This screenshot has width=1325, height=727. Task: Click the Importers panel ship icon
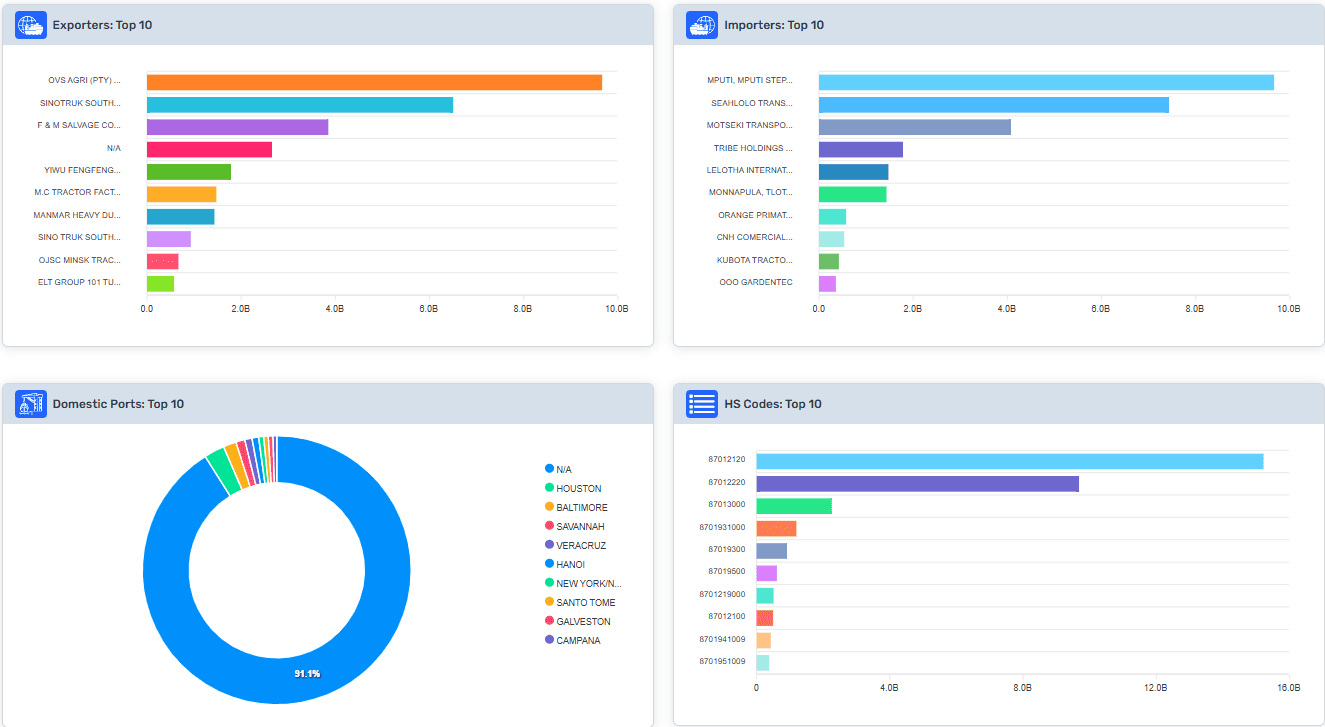(x=702, y=25)
